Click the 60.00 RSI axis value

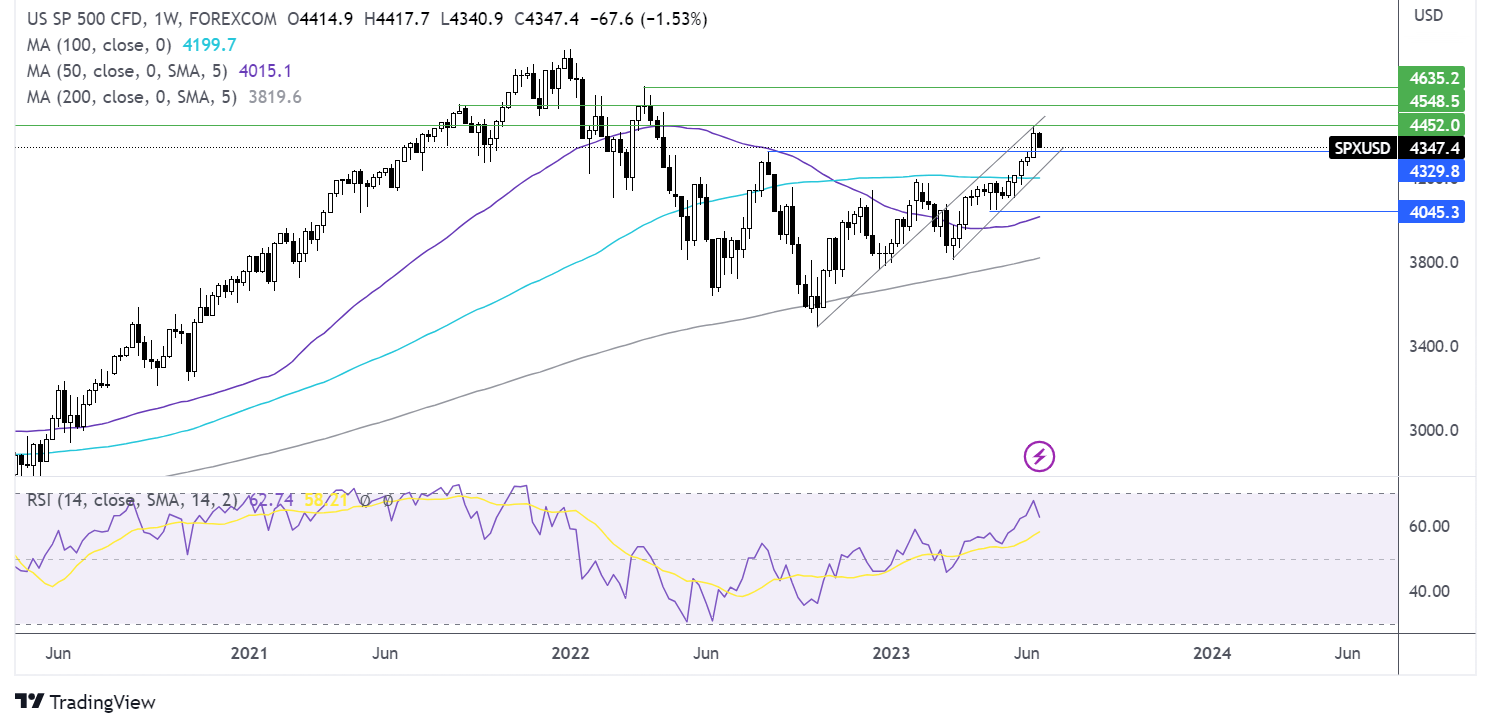click(x=1428, y=526)
